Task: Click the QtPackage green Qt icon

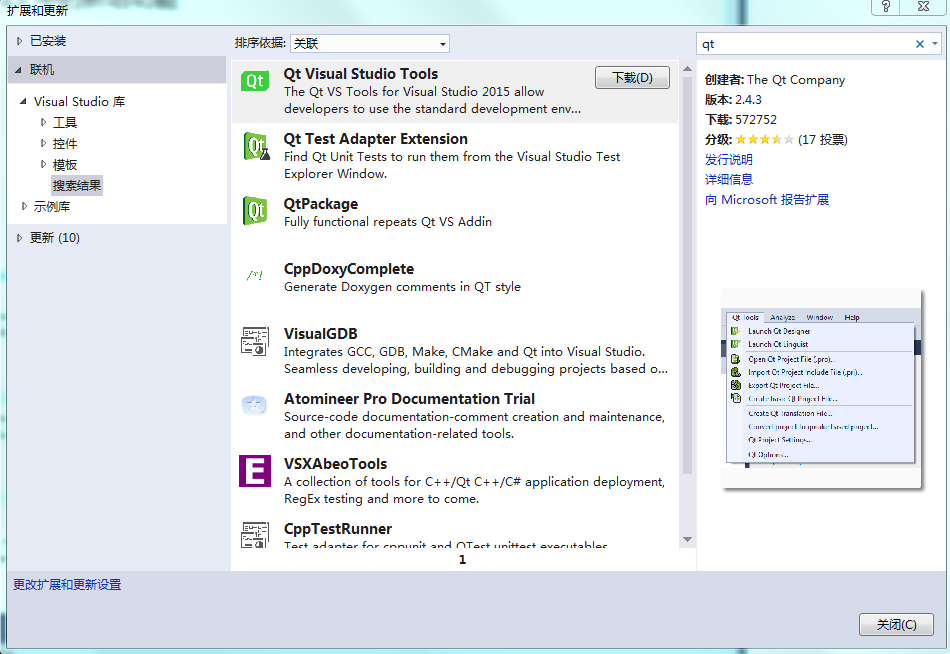Action: (x=255, y=211)
